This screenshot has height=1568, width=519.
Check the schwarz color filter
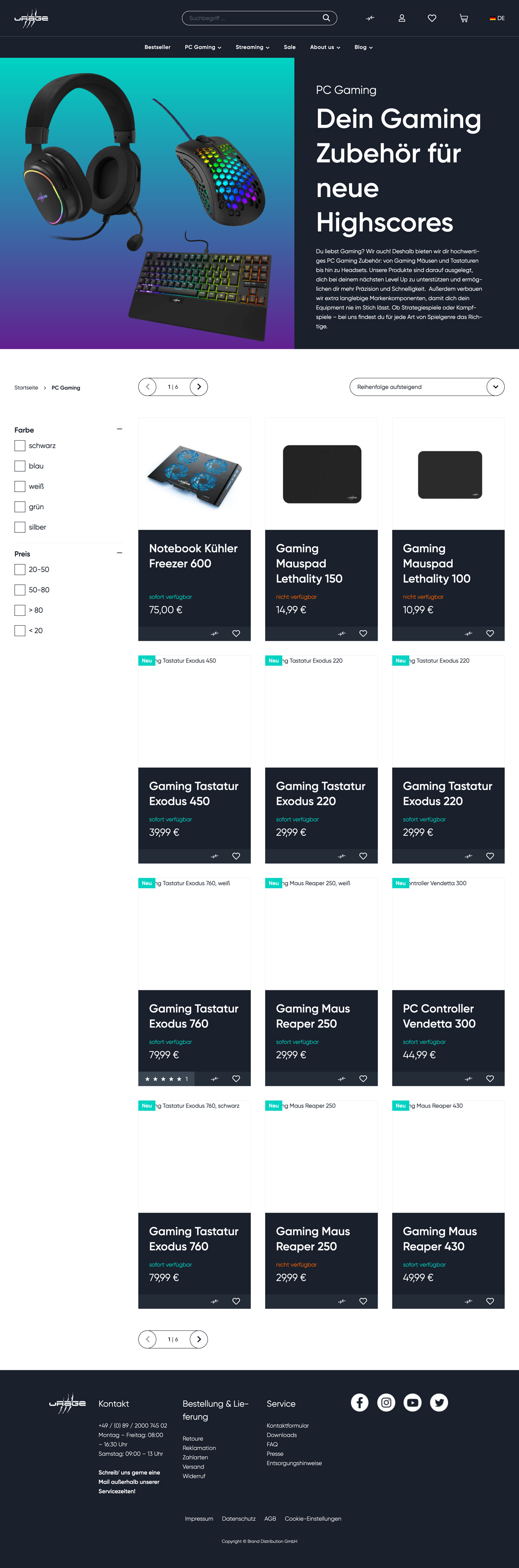pyautogui.click(x=20, y=446)
